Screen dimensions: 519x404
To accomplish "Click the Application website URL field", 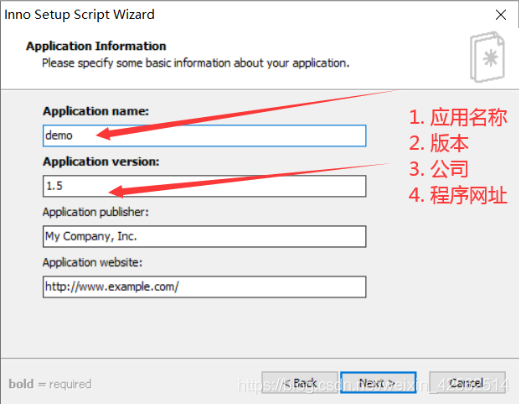I will coord(204,287).
